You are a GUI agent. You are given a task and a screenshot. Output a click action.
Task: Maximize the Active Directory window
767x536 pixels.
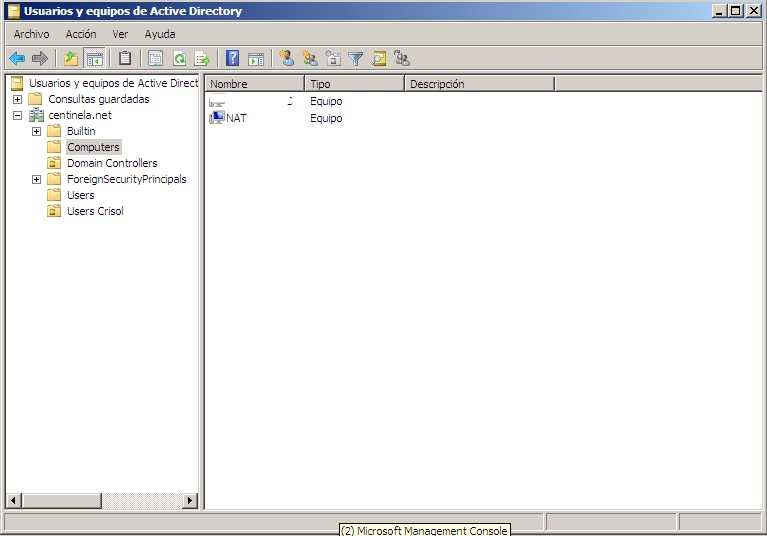point(735,11)
